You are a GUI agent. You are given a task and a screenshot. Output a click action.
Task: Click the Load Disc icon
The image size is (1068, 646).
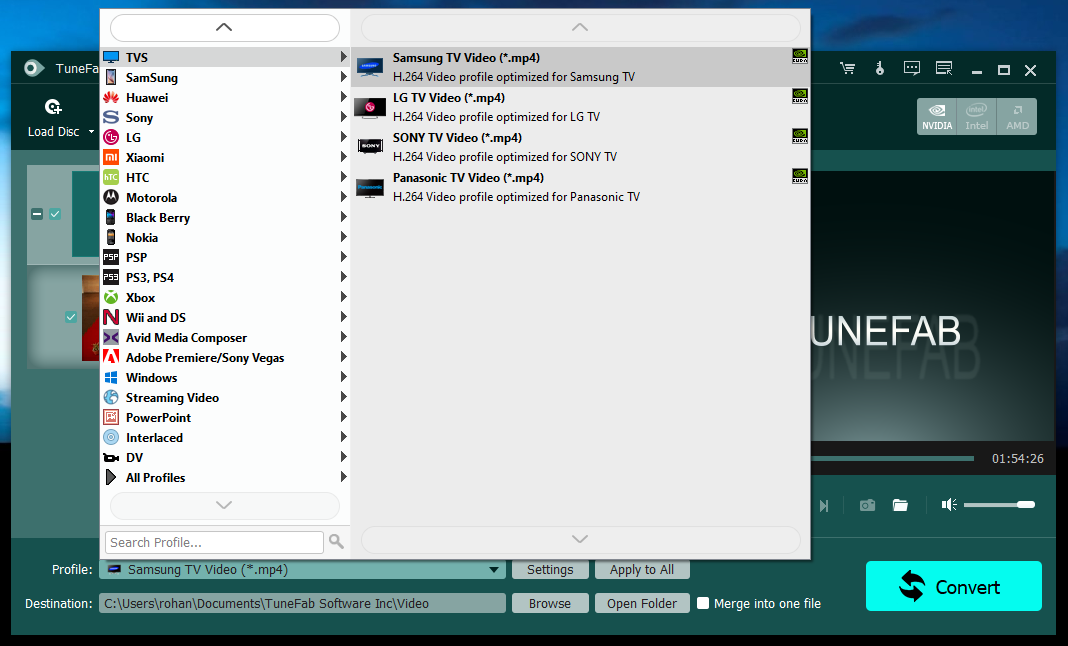tap(53, 107)
